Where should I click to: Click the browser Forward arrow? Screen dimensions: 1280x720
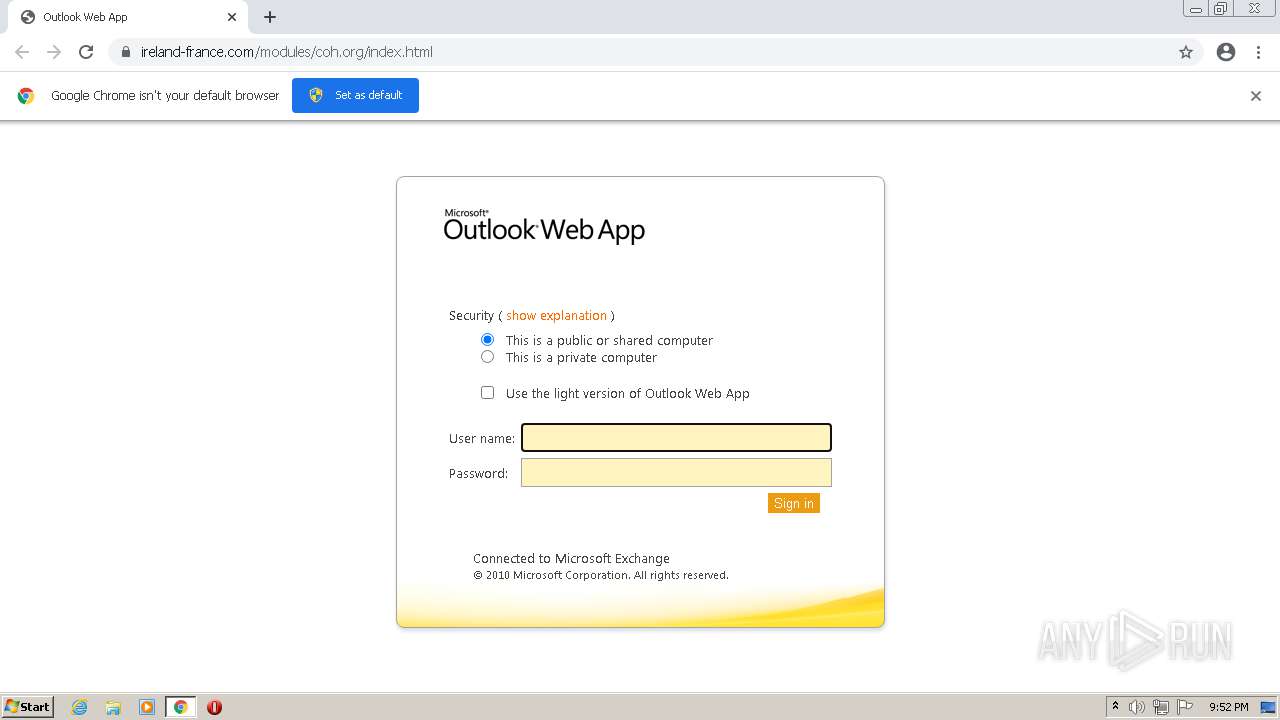(x=54, y=52)
